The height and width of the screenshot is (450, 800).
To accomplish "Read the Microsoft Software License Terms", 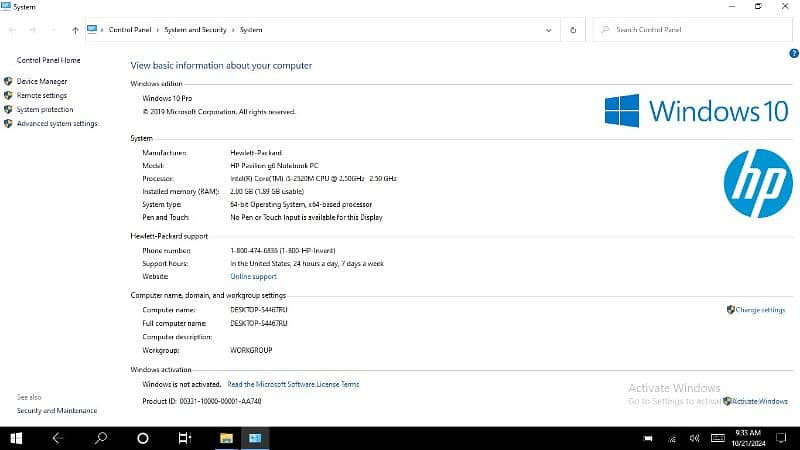I will 293,384.
